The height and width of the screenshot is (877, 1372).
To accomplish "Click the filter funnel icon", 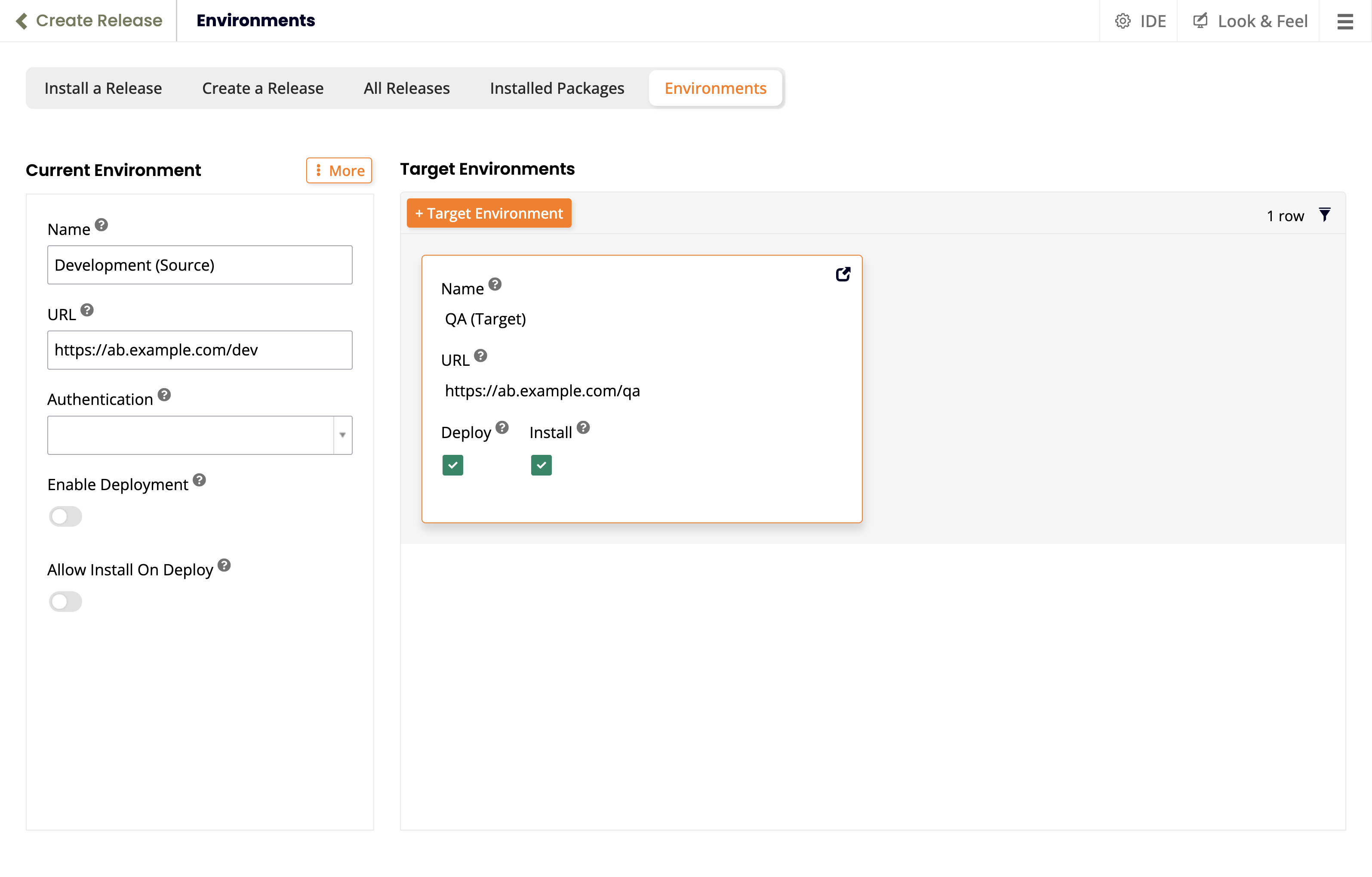I will [x=1324, y=215].
